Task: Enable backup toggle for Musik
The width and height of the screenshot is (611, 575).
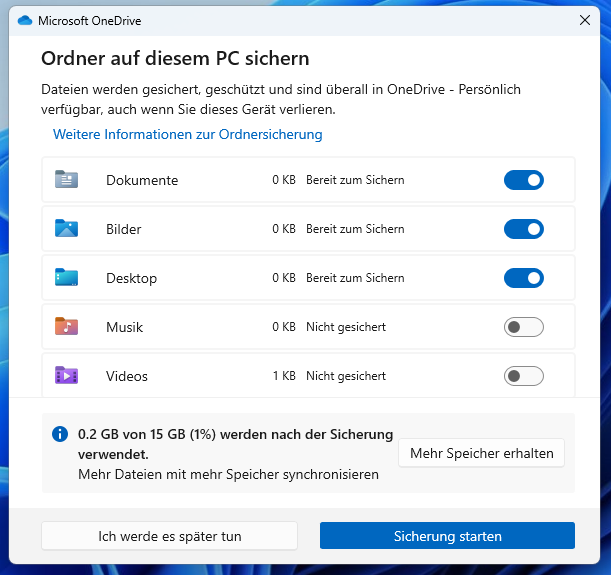Action: 524,327
